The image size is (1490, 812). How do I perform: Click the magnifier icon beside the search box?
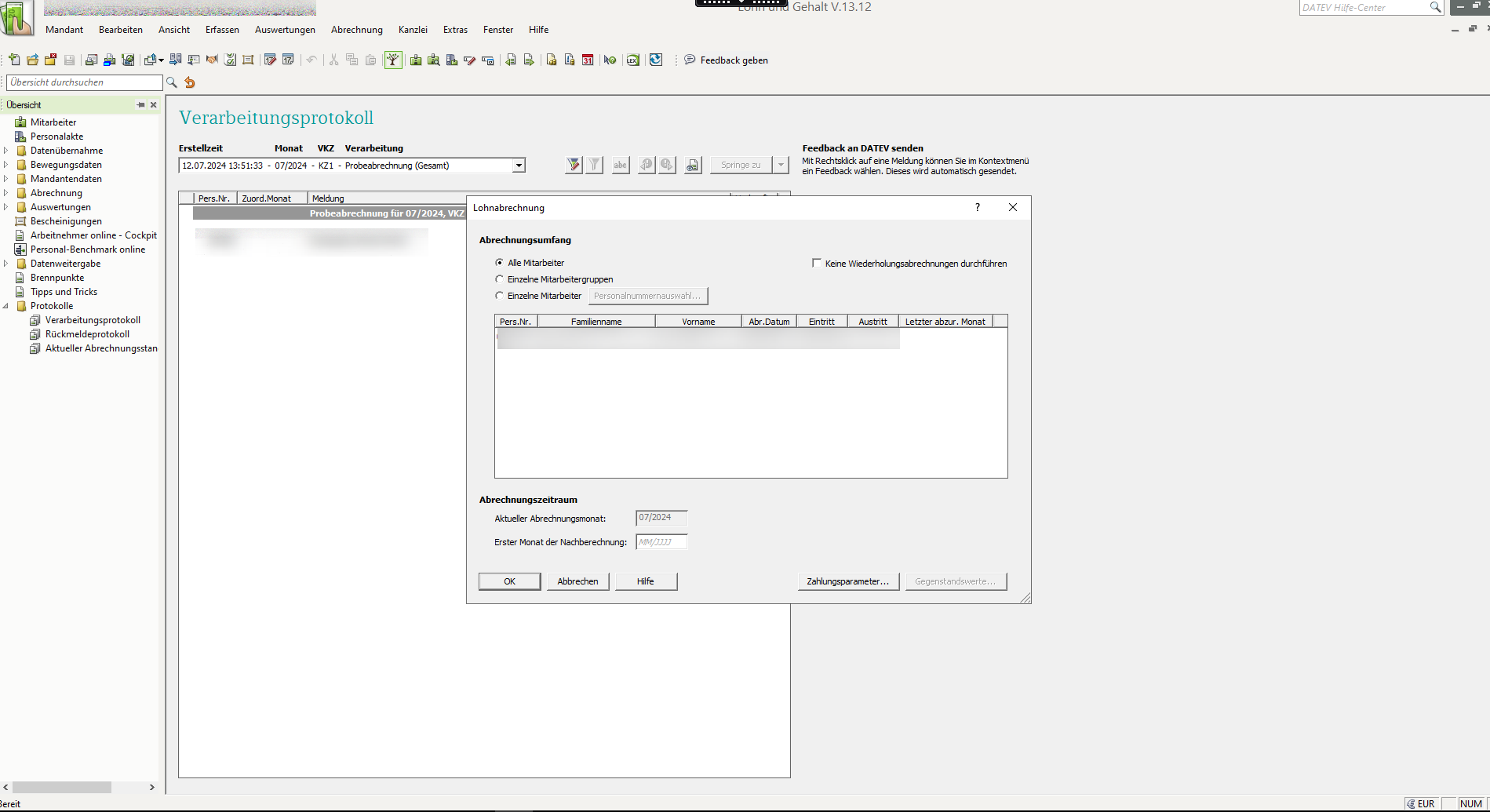[172, 82]
